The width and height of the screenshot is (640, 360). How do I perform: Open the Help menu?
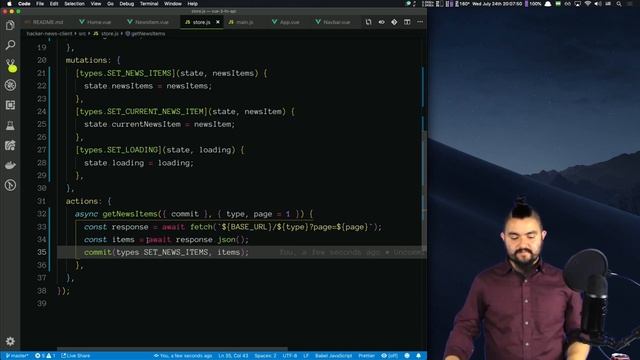[x=193, y=4]
